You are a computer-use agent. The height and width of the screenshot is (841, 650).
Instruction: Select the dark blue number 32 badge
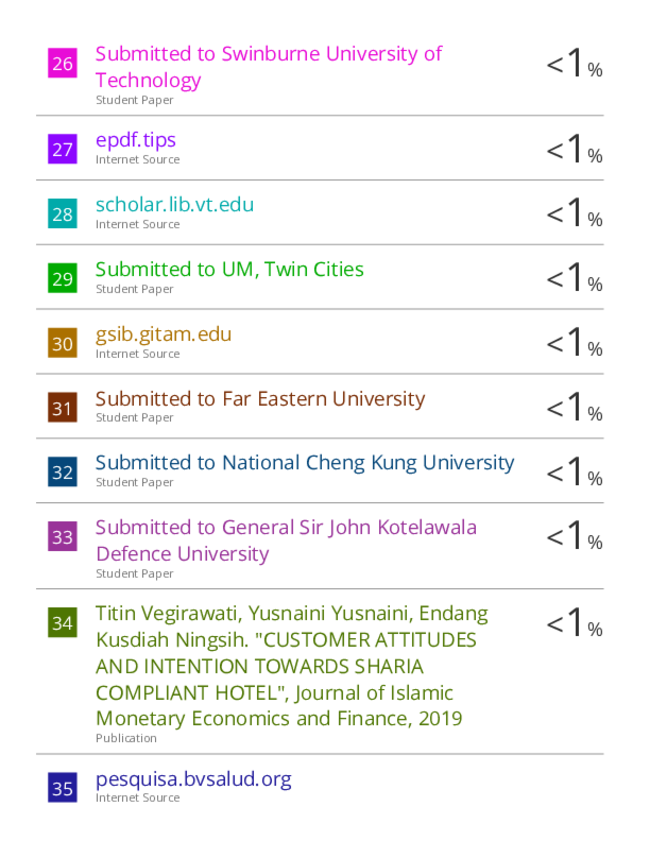(x=62, y=472)
